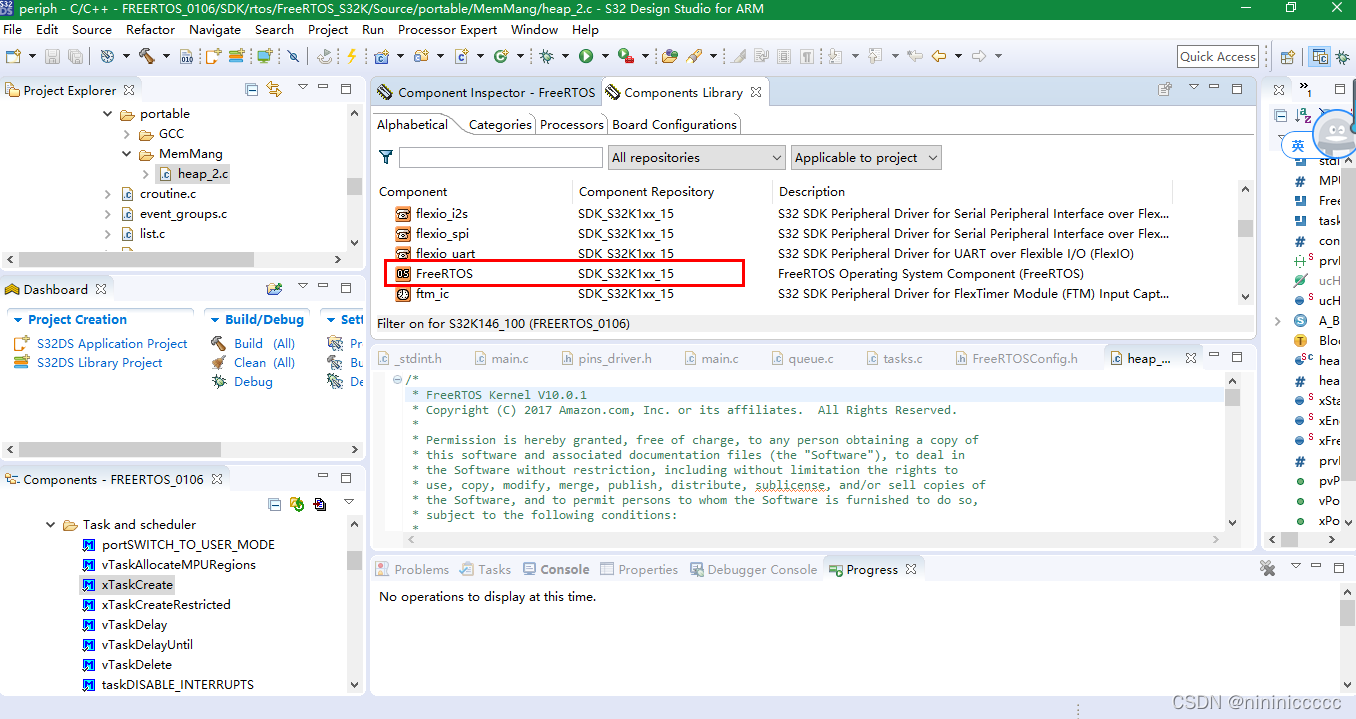Click the sort alphabetically icon in Outline panel
This screenshot has width=1356, height=719.
click(x=1302, y=116)
